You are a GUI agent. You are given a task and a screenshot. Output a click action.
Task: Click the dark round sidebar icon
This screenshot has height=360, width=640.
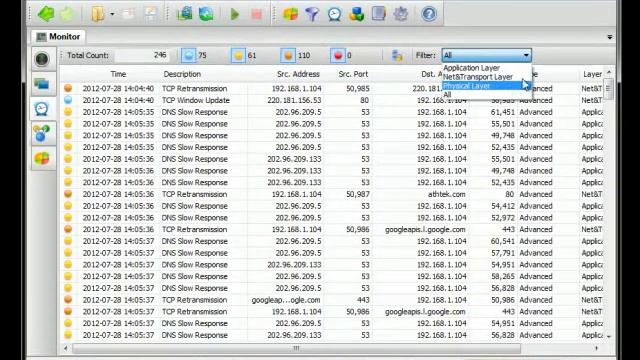point(42,59)
